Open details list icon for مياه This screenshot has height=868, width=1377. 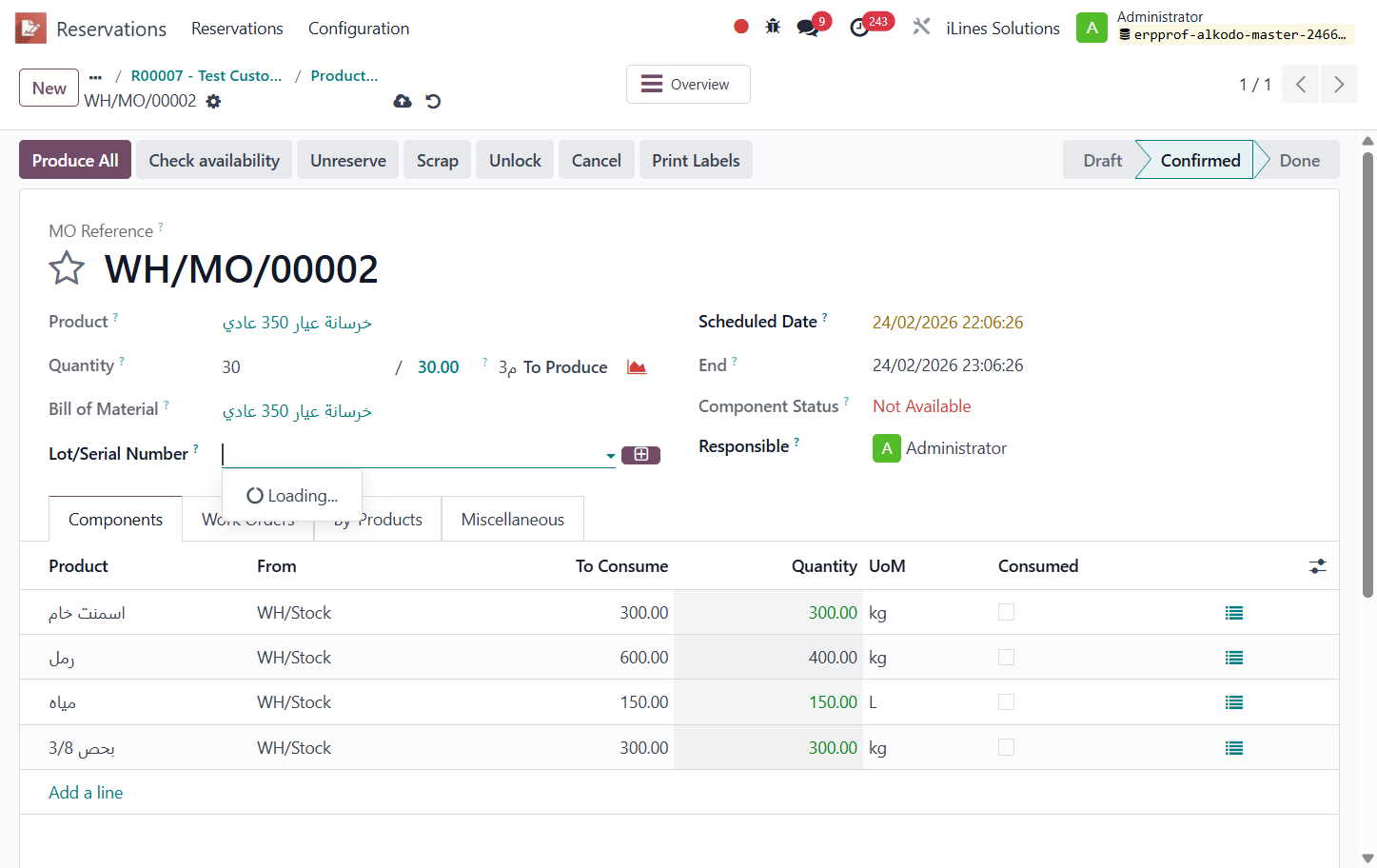pyautogui.click(x=1234, y=702)
